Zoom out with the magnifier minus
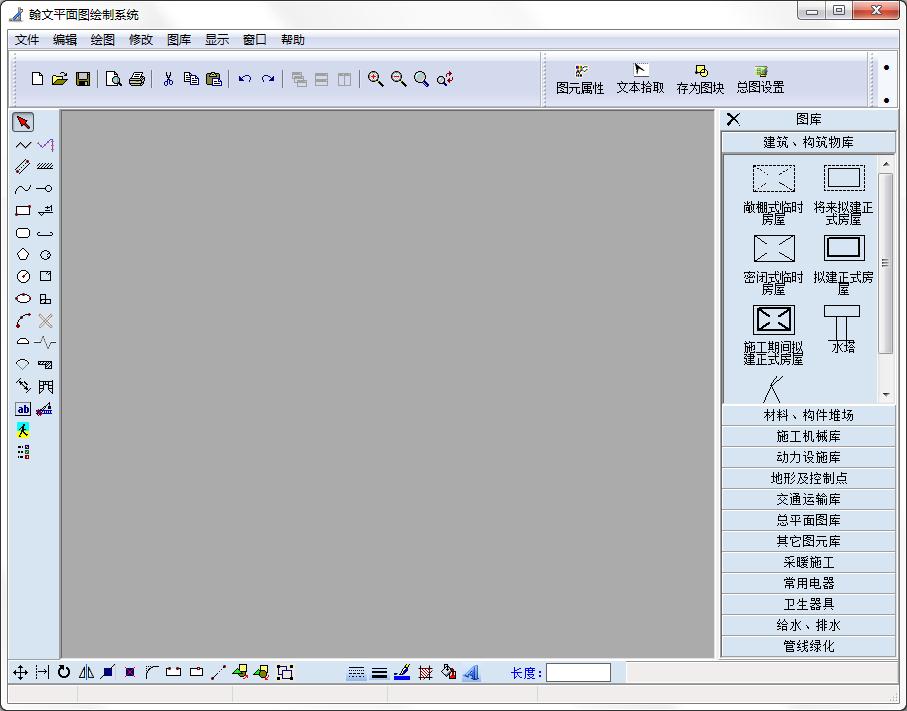907x711 pixels. [399, 79]
